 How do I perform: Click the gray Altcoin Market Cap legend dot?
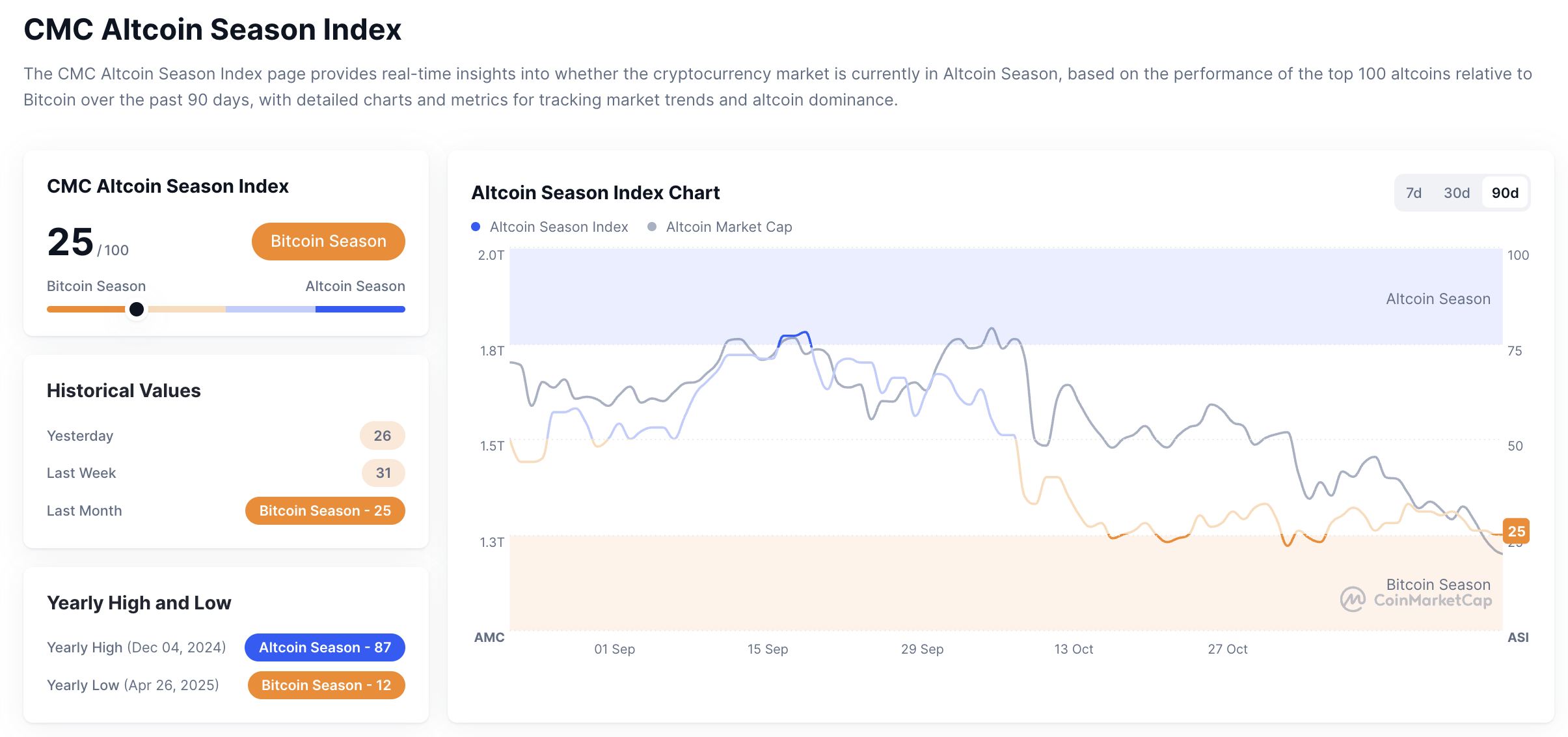[x=651, y=226]
